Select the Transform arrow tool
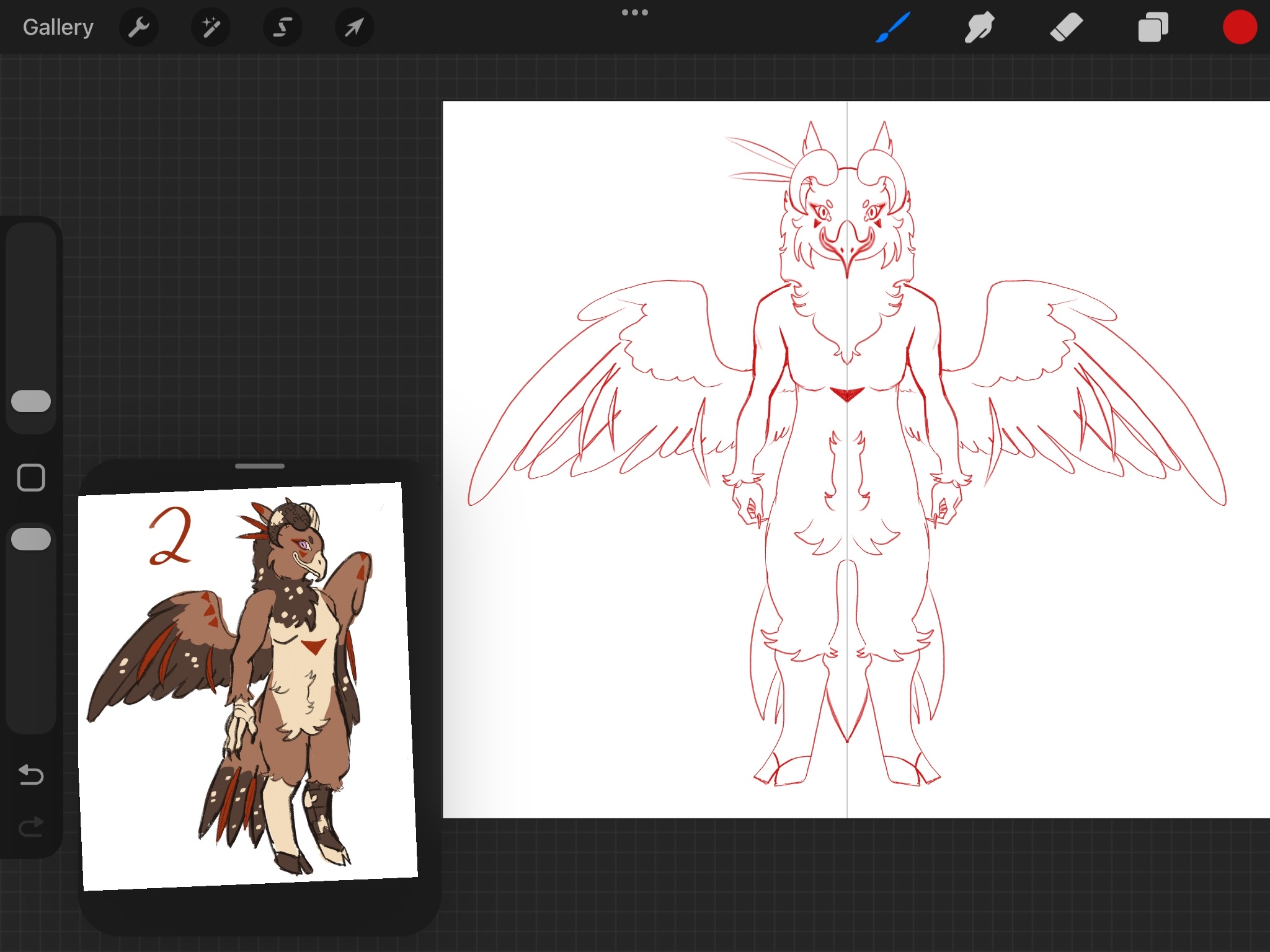This screenshot has height=952, width=1270. [x=353, y=27]
